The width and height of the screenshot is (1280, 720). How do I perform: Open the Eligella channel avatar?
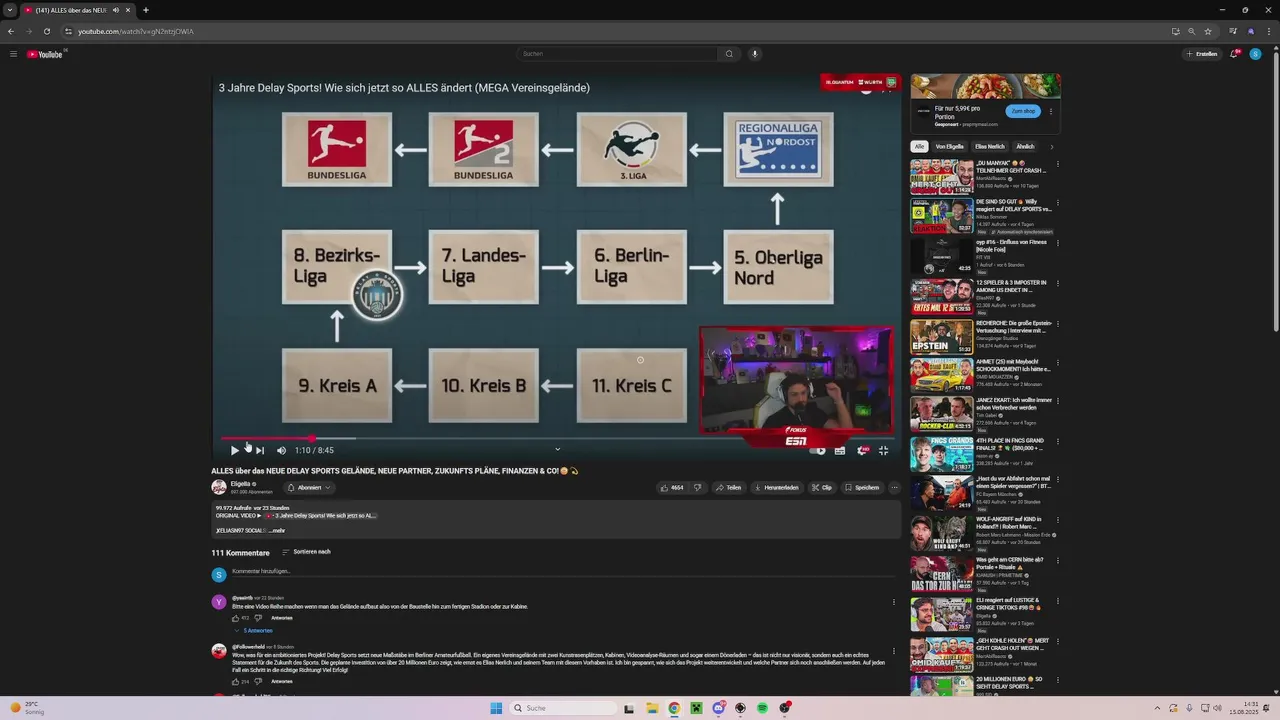pyautogui.click(x=219, y=487)
